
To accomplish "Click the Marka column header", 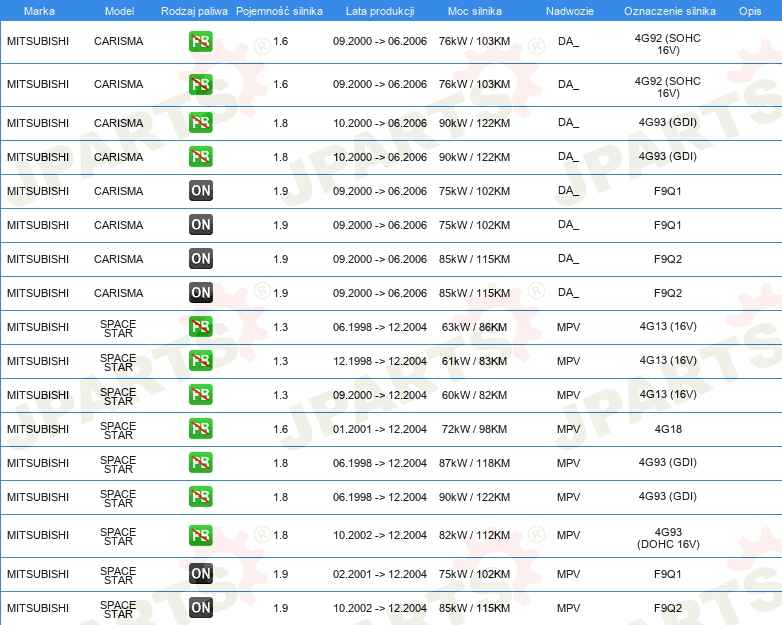I will point(39,11).
